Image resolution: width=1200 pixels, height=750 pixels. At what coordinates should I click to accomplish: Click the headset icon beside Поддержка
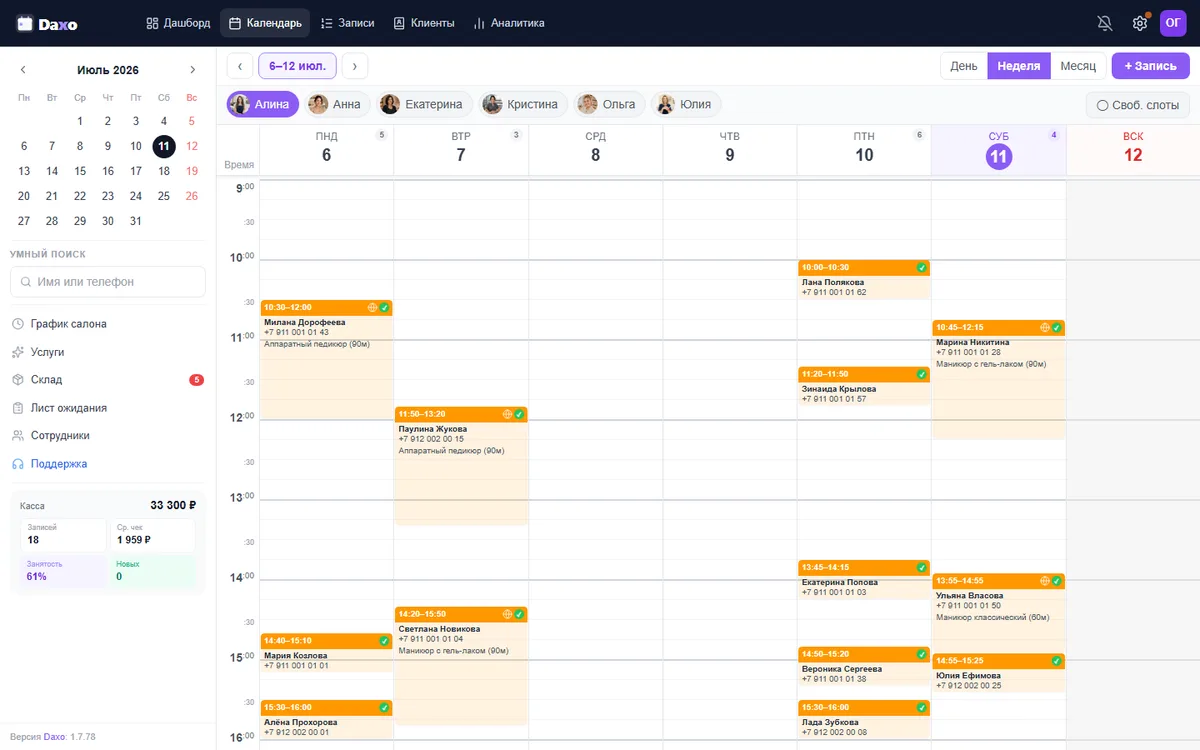click(x=18, y=464)
